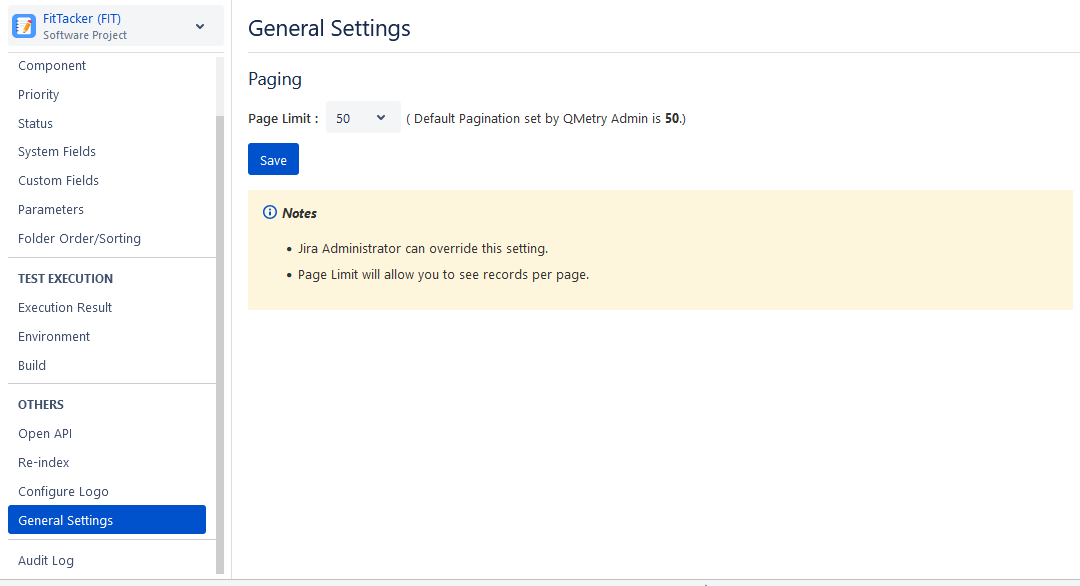Open the Open API page
1080x586 pixels.
click(45, 434)
